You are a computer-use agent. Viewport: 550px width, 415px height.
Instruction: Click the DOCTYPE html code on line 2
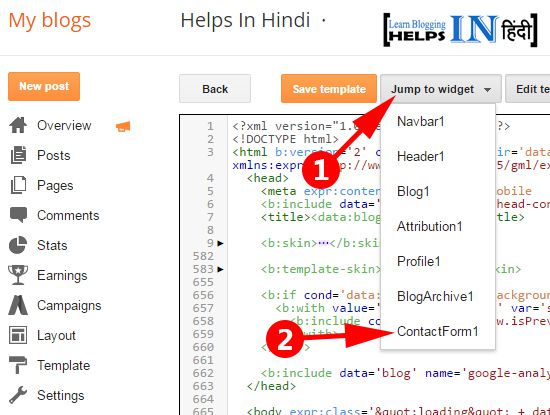pyautogui.click(x=285, y=139)
